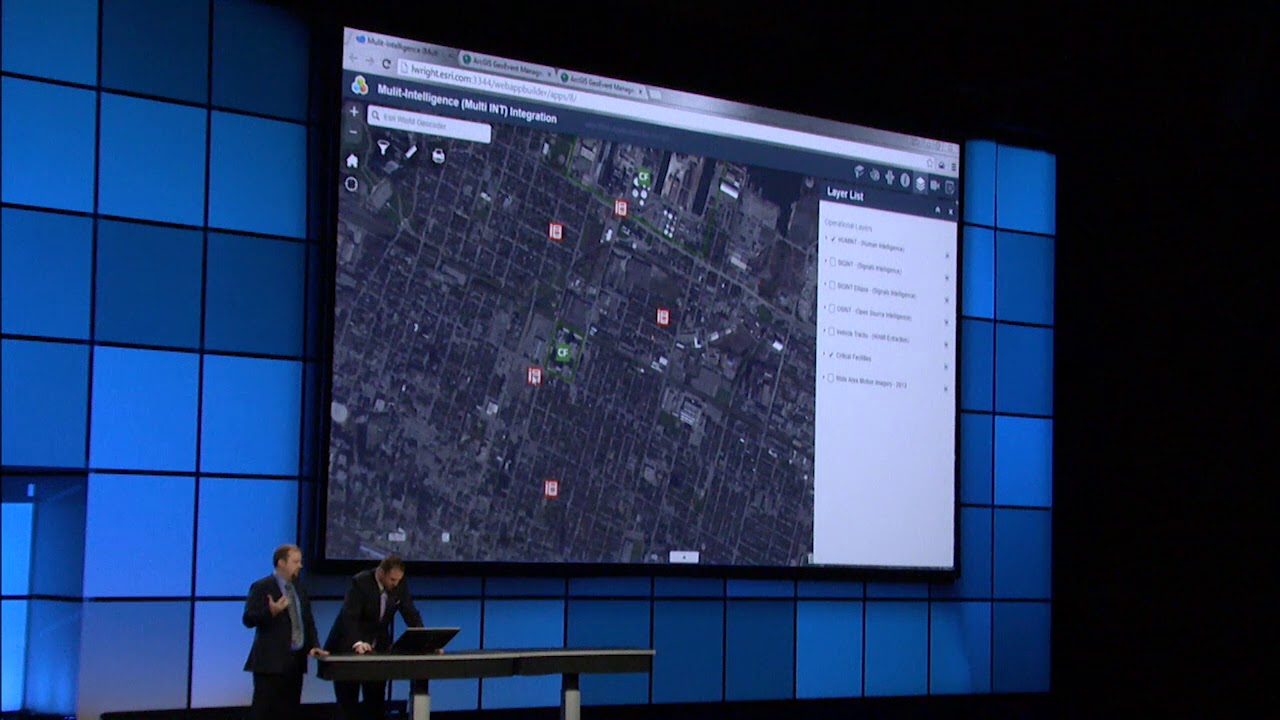Click the Esri World Geocoder search box
Screen dimensions: 1280x720
pyautogui.click(x=429, y=123)
